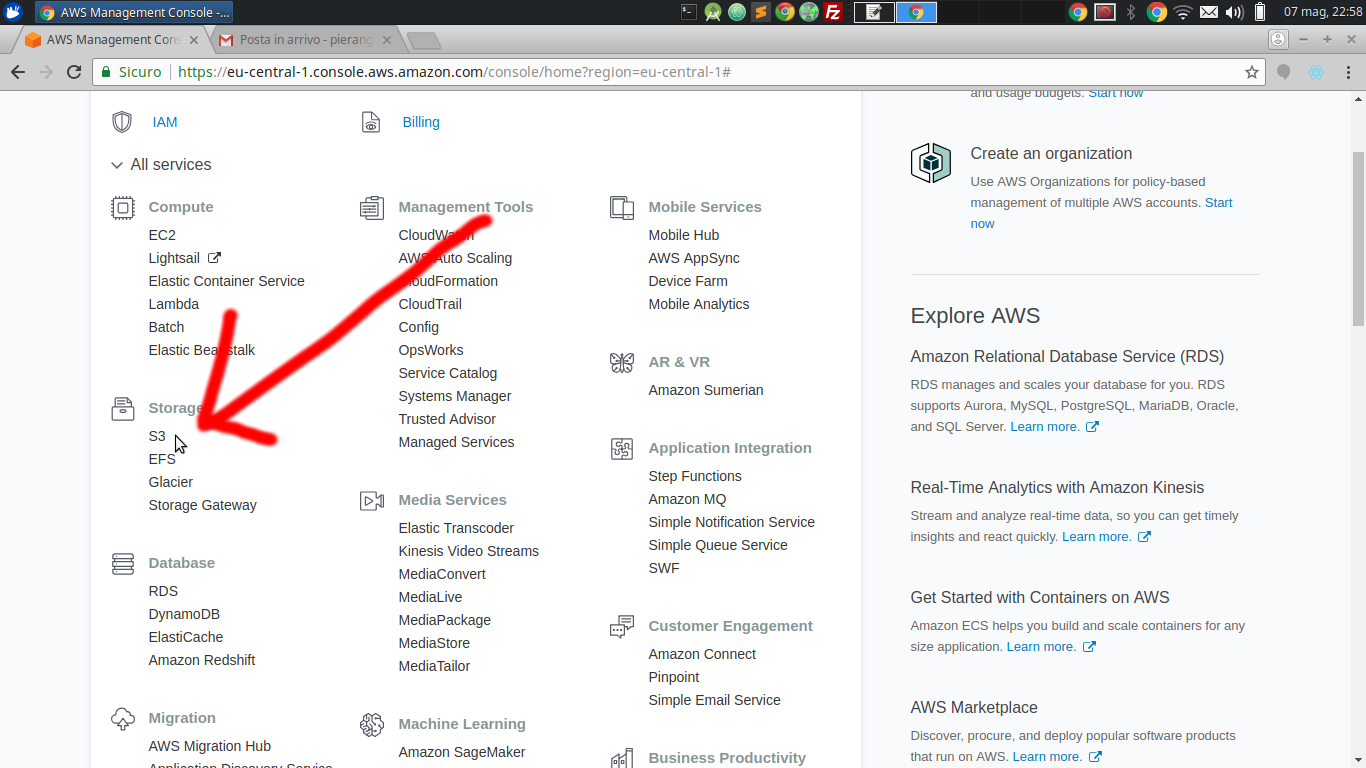Click the Migration category icon
Image resolution: width=1366 pixels, height=768 pixels.
pyautogui.click(x=122, y=718)
